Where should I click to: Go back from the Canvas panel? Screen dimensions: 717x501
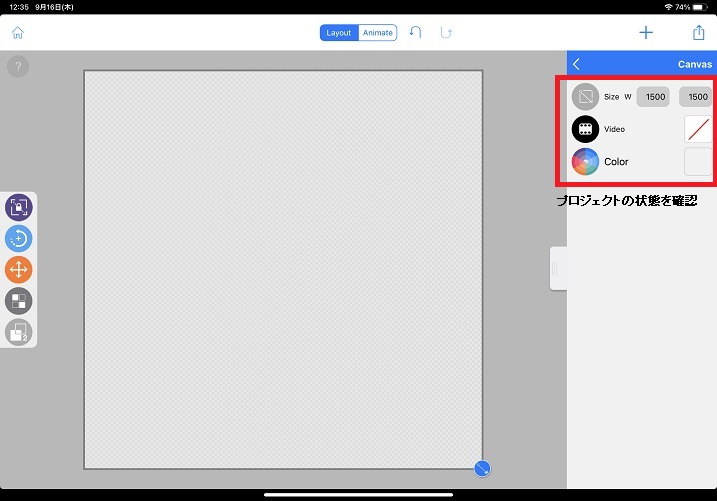(577, 64)
